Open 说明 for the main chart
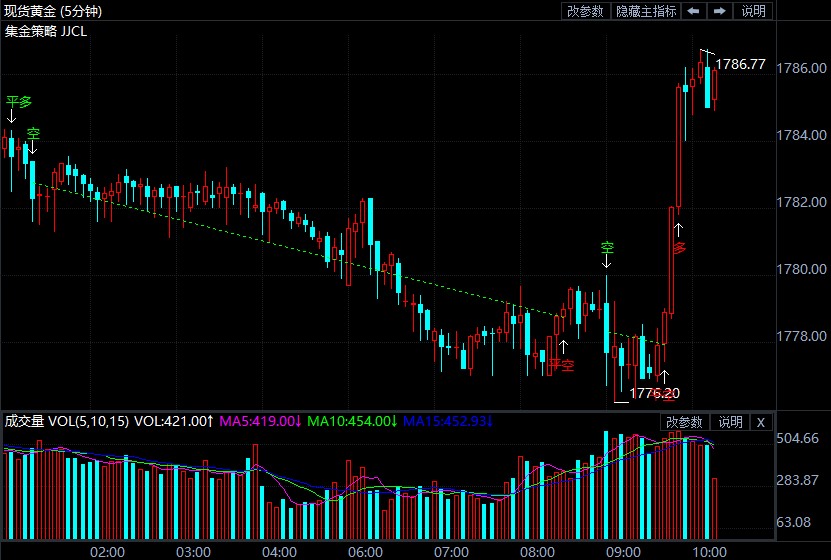The width and height of the screenshot is (831, 560). click(753, 11)
